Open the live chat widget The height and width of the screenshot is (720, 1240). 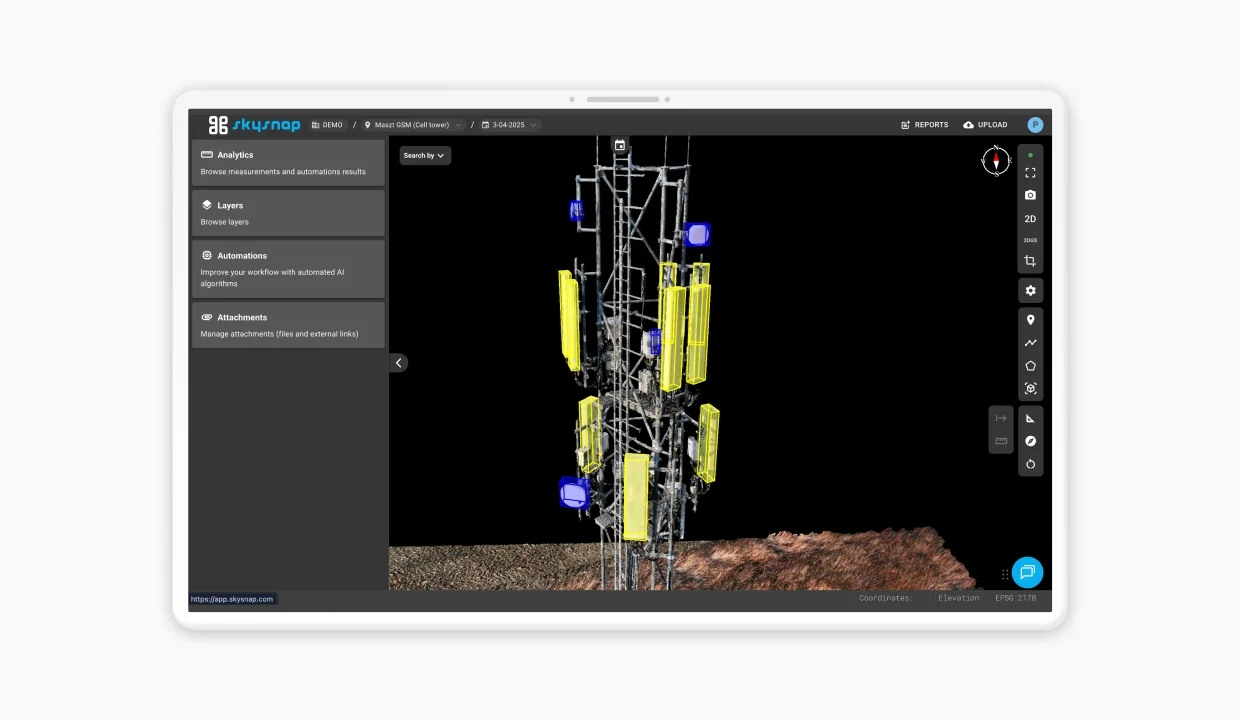click(x=1027, y=572)
